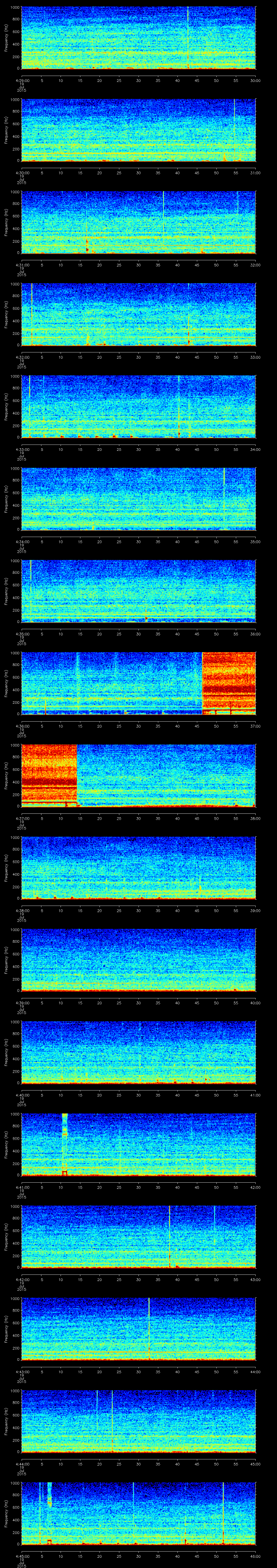This screenshot has height=1568, width=277.
Task: Click the '37:00' end-of-axis label
Action: [x=255, y=726]
